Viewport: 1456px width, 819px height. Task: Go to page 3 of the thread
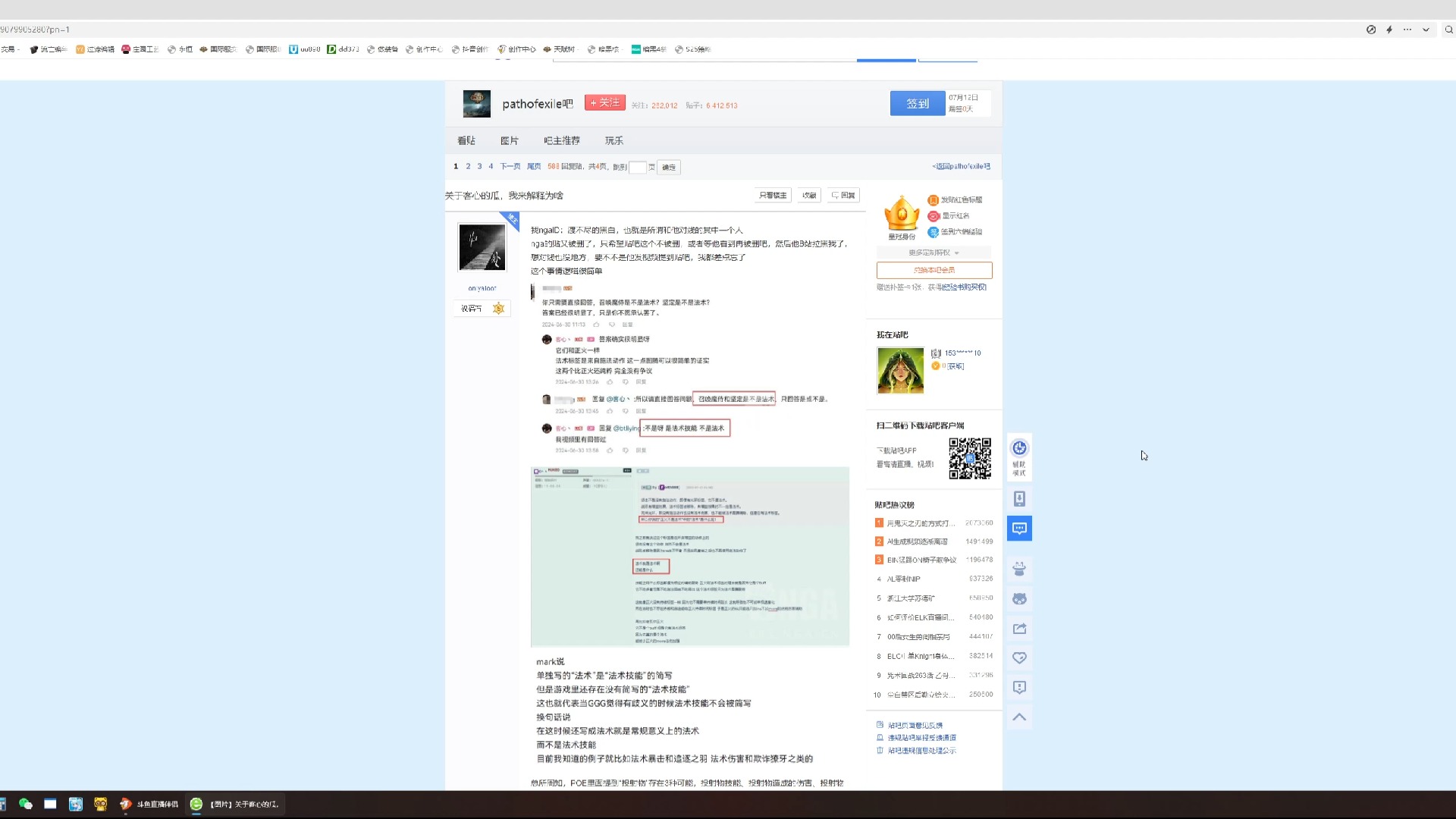point(479,166)
